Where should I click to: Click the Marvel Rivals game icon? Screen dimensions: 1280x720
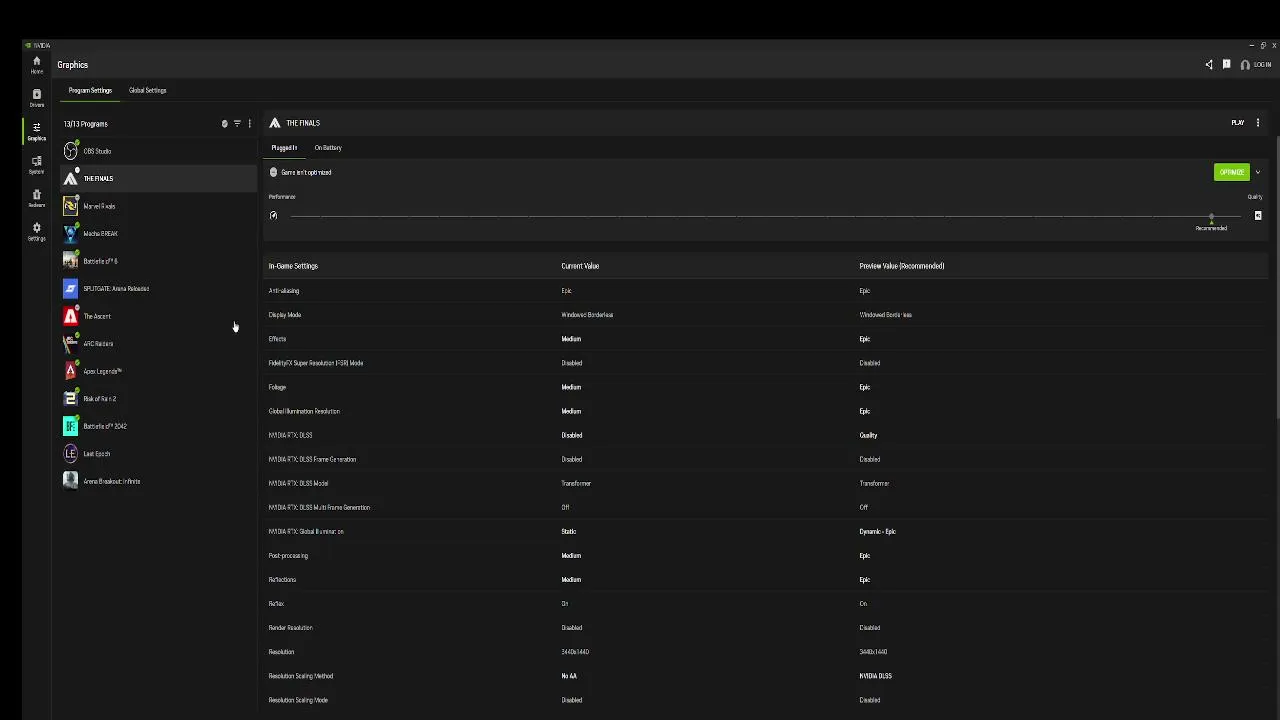pyautogui.click(x=70, y=206)
